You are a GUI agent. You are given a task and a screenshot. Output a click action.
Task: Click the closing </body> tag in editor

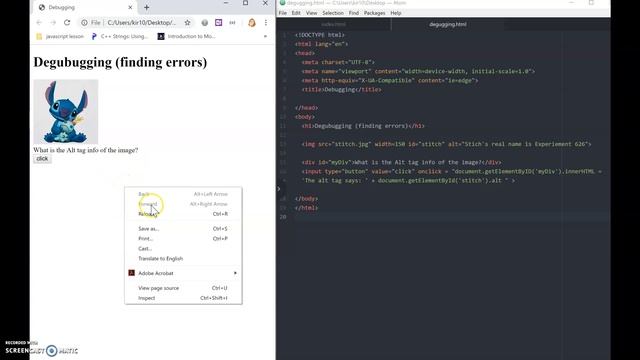point(306,199)
